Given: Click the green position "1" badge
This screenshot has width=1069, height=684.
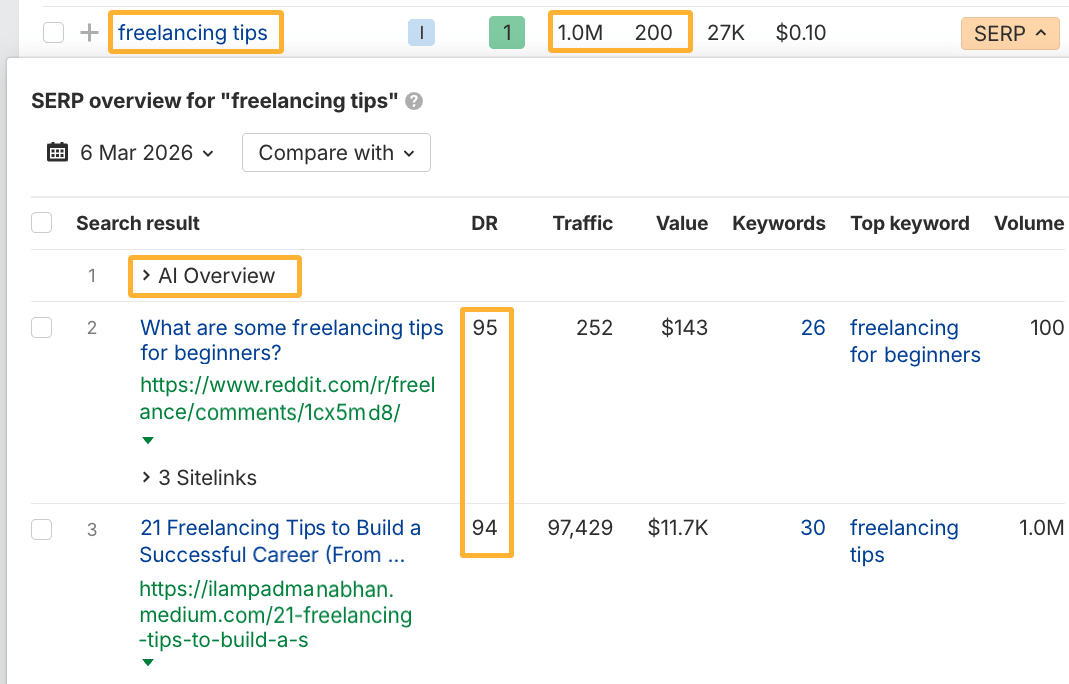Looking at the screenshot, I should (x=506, y=32).
